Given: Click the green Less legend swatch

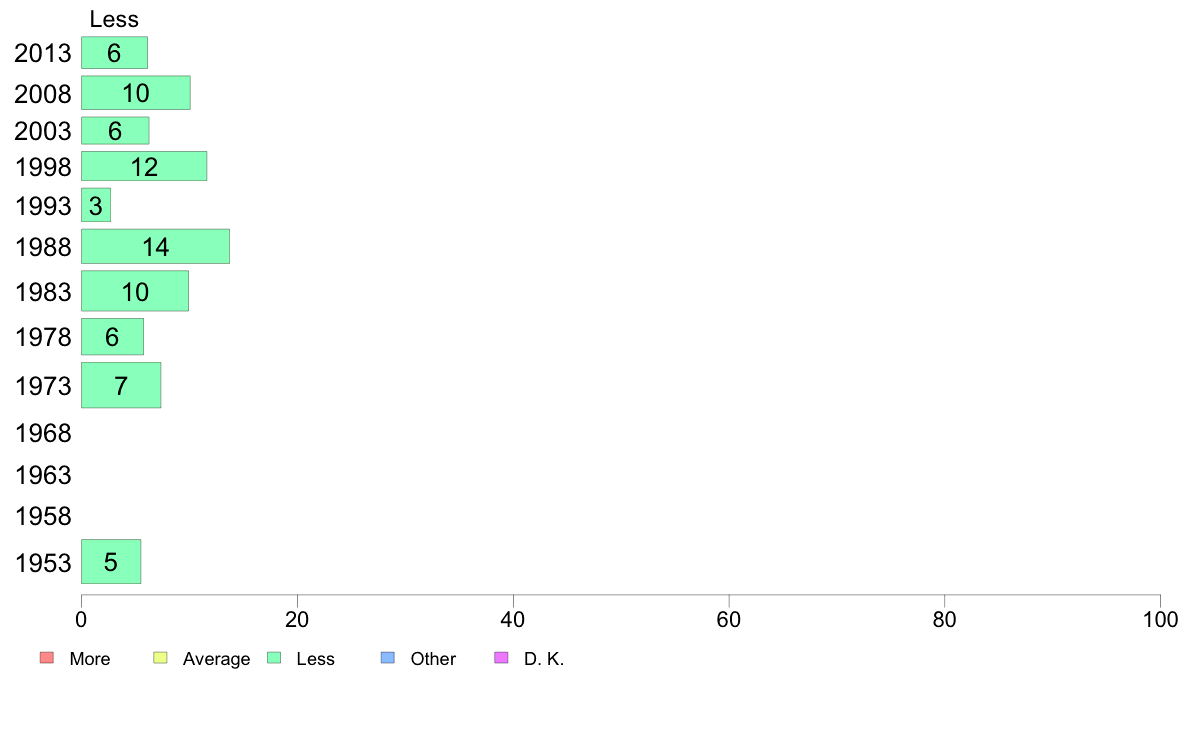Looking at the screenshot, I should pyautogui.click(x=274, y=658).
